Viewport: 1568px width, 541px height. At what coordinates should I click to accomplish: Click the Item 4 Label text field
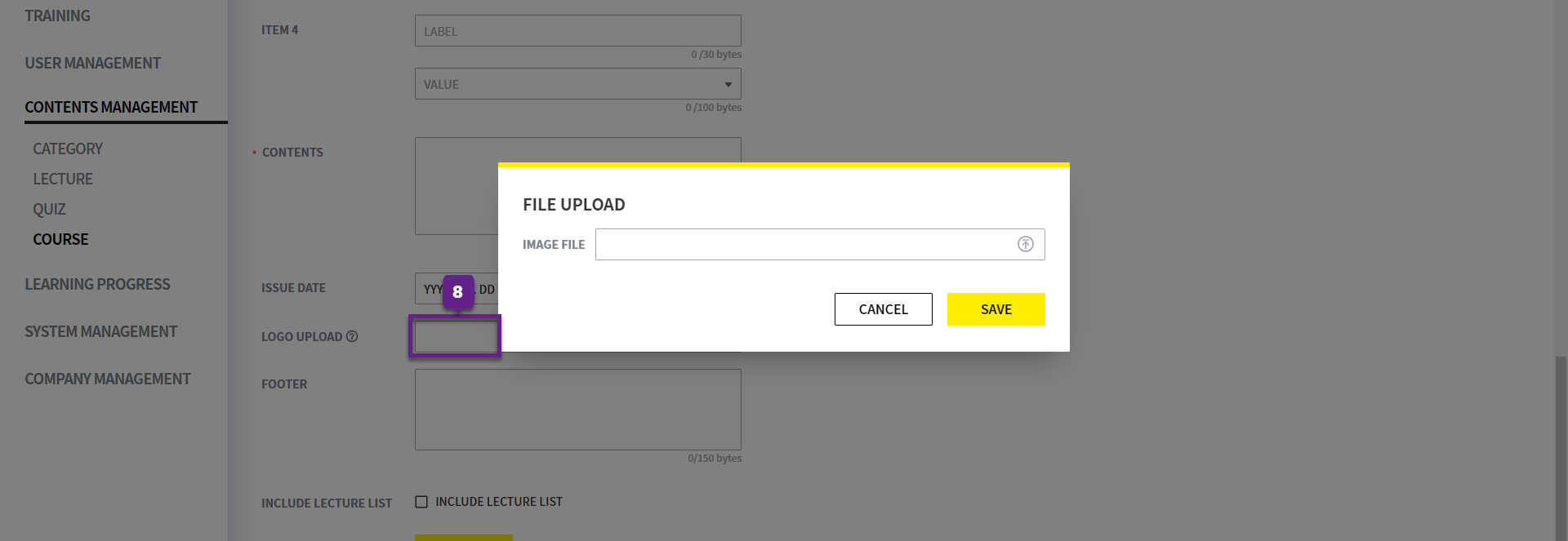tap(577, 31)
